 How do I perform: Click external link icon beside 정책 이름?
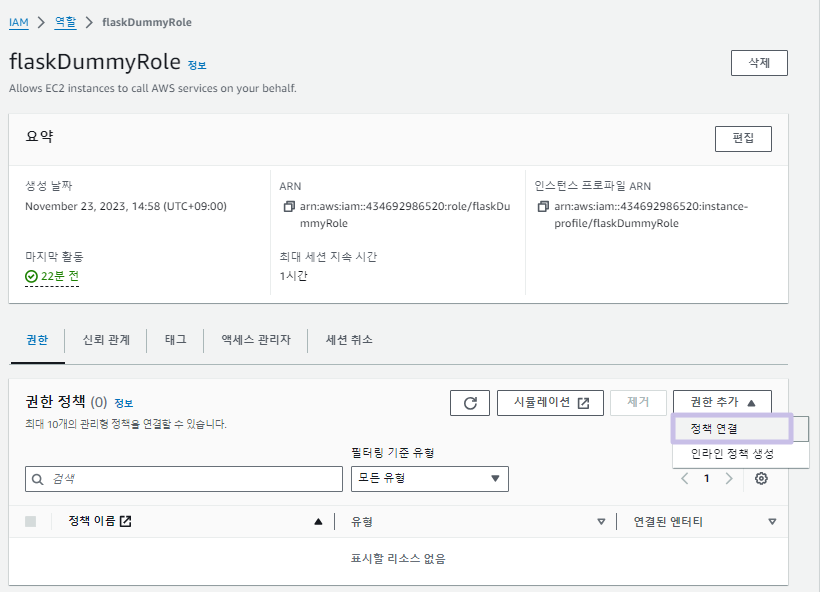pos(126,521)
